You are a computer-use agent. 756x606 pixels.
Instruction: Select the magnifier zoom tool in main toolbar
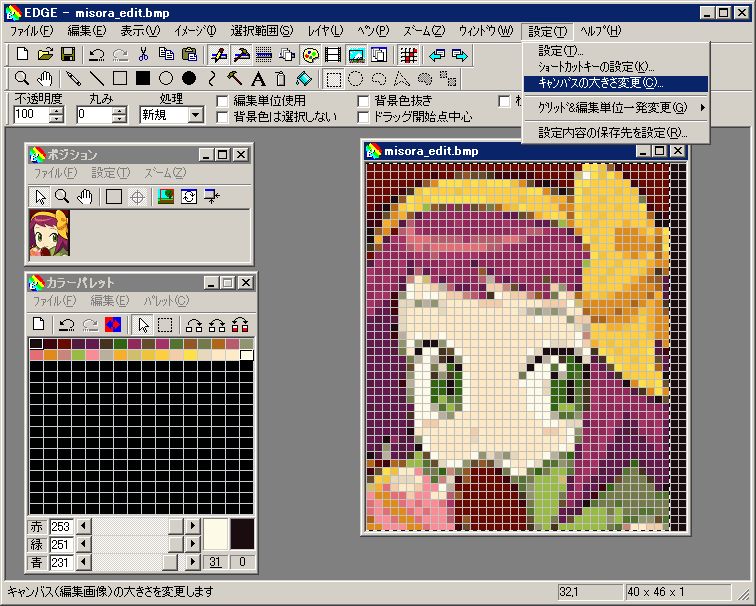(x=22, y=78)
